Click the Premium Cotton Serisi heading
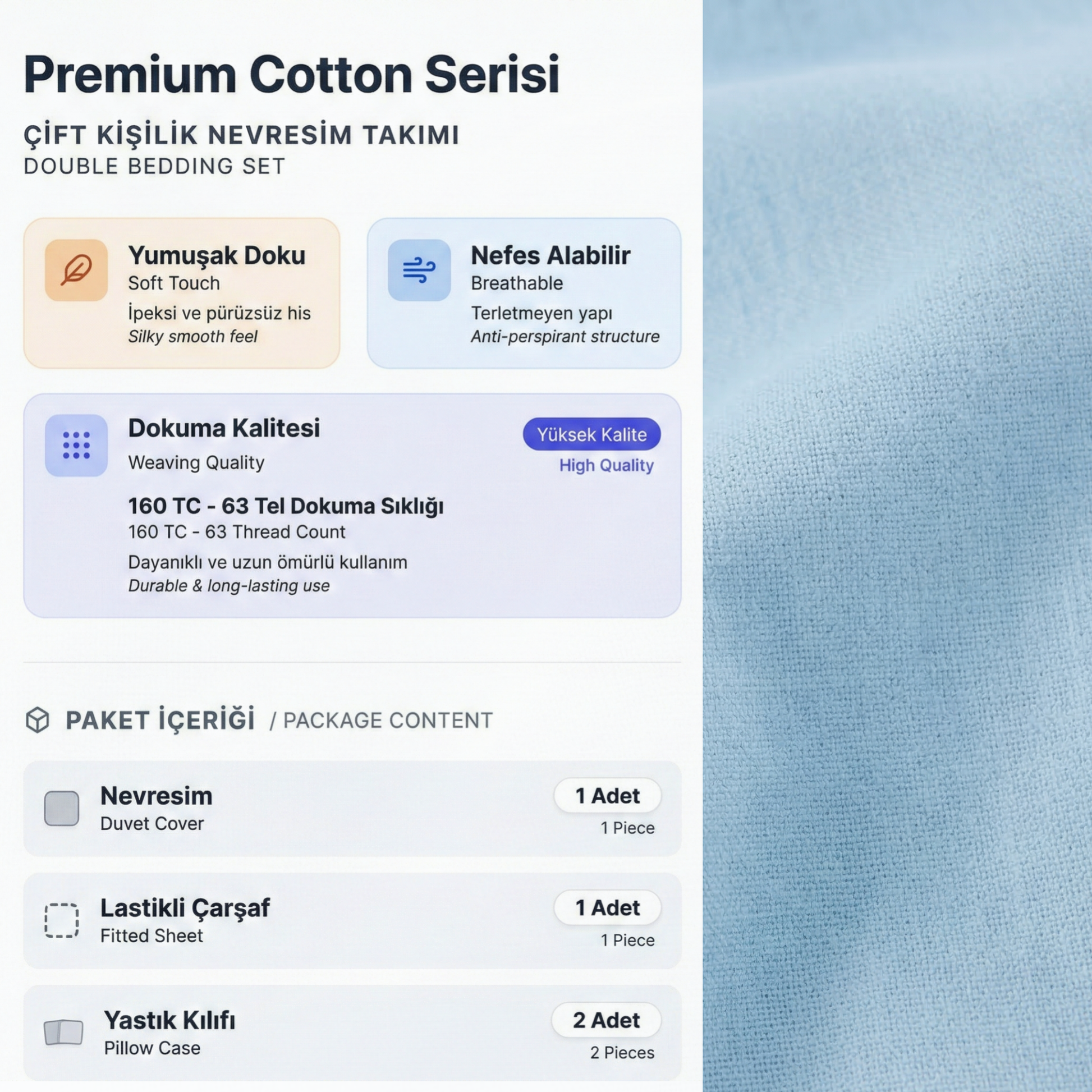 point(291,74)
